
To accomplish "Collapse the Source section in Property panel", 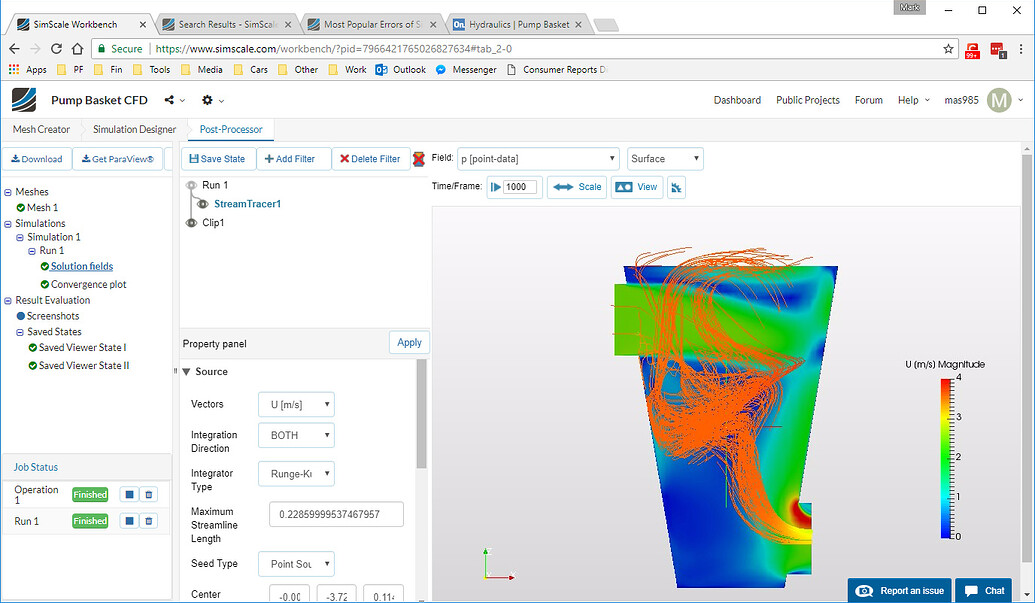I will point(186,371).
